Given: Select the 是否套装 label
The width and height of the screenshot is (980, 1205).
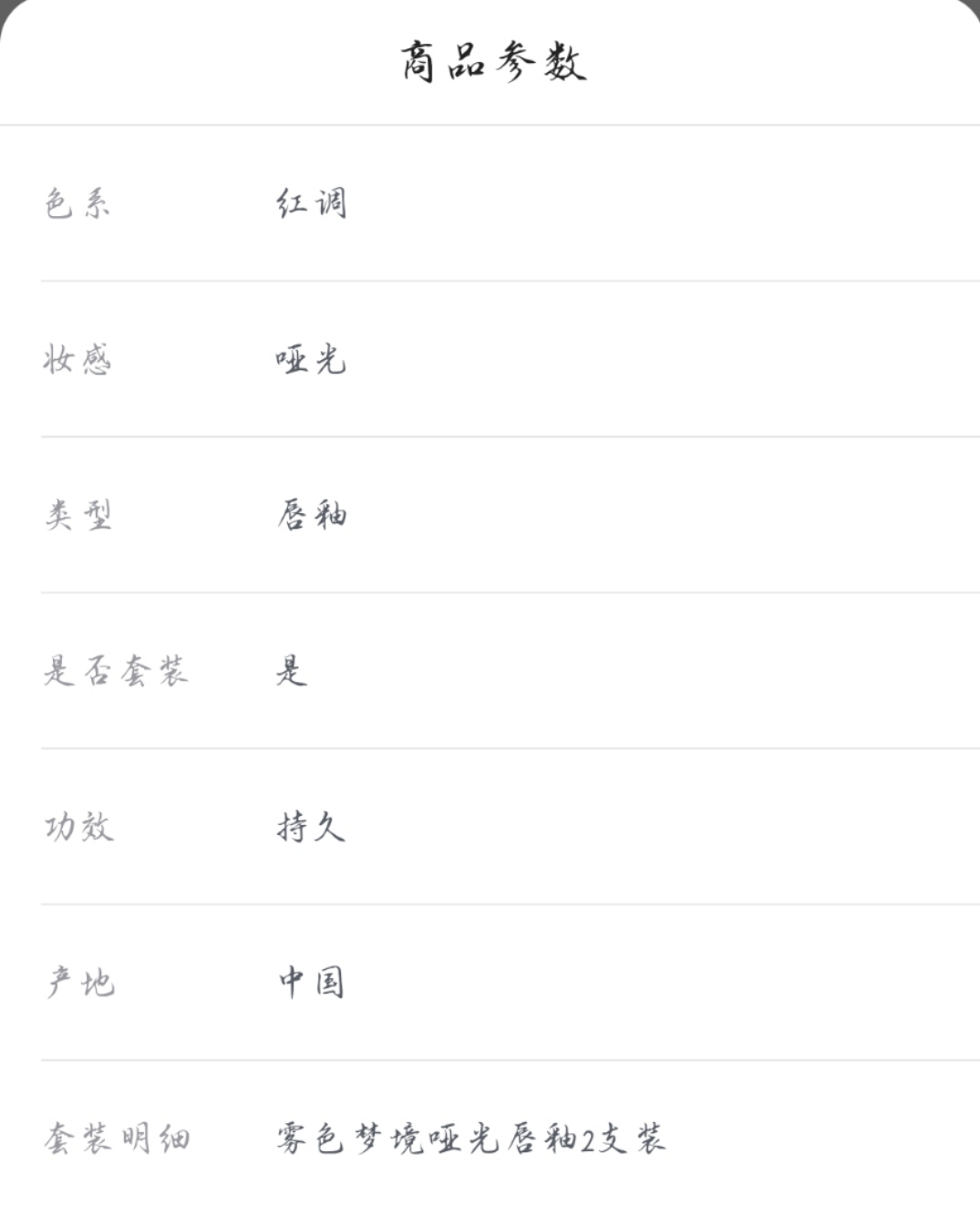Looking at the screenshot, I should pos(116,671).
